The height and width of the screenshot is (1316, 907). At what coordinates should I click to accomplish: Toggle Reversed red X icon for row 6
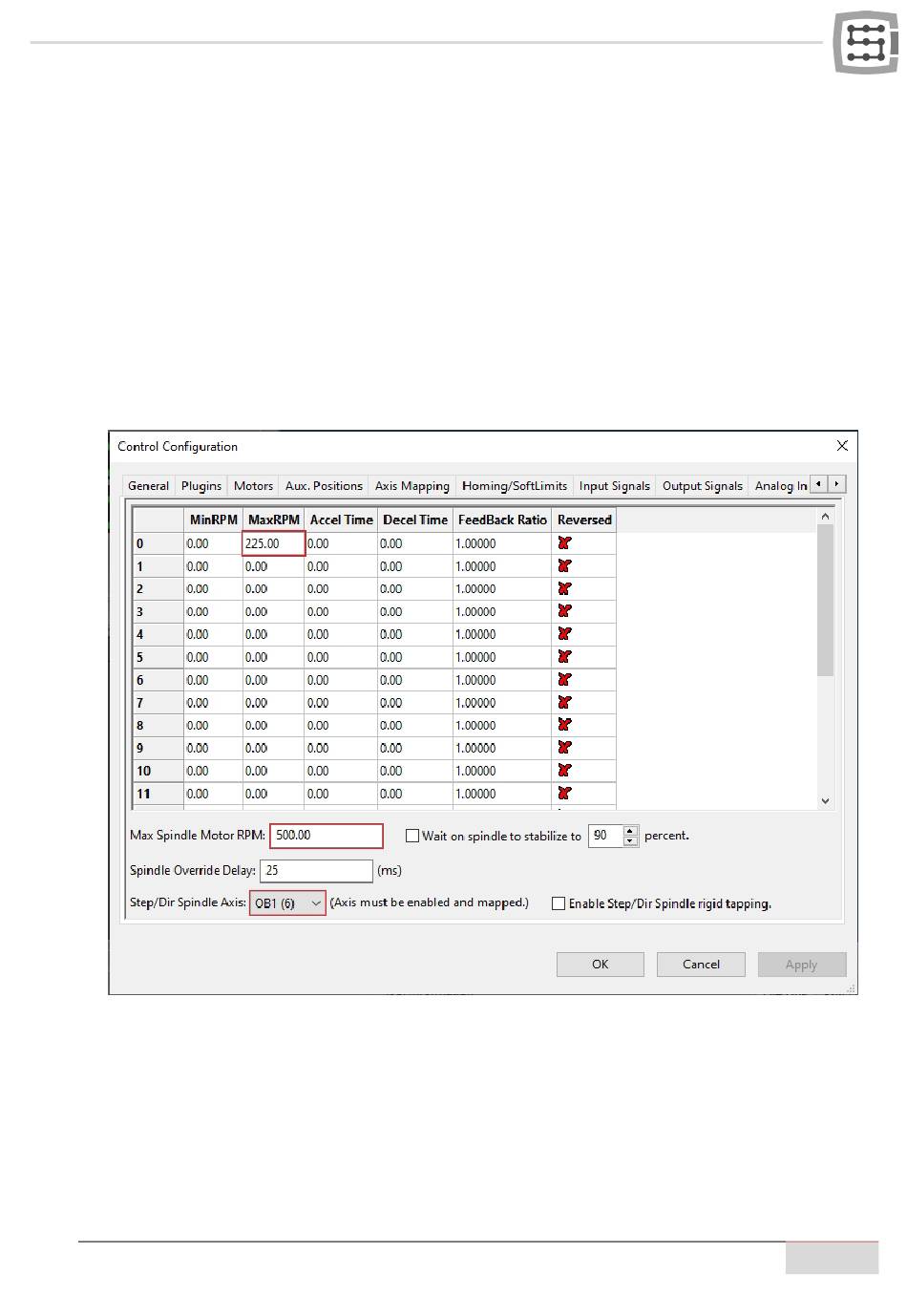tap(564, 680)
